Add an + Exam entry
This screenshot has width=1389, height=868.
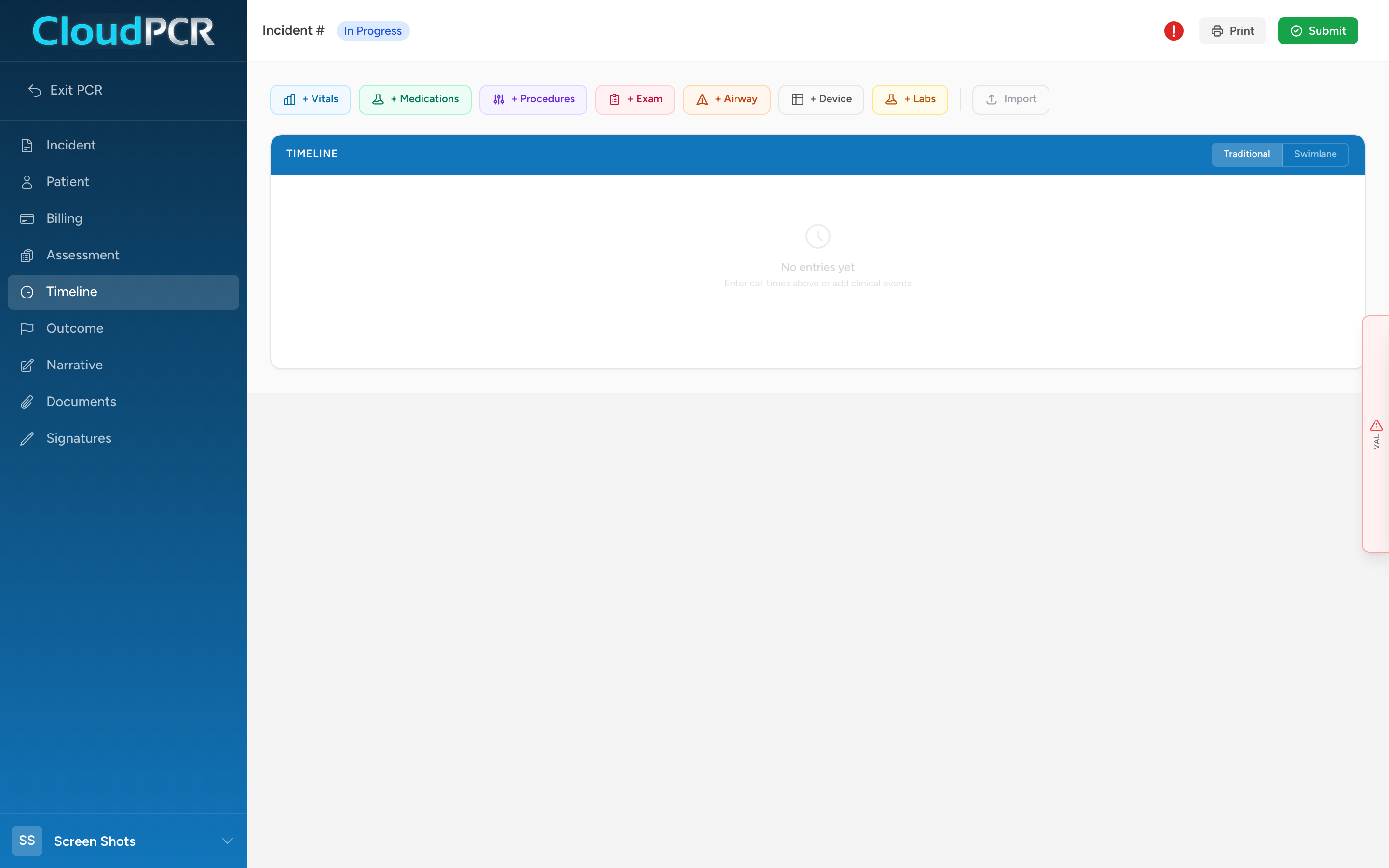click(x=635, y=100)
